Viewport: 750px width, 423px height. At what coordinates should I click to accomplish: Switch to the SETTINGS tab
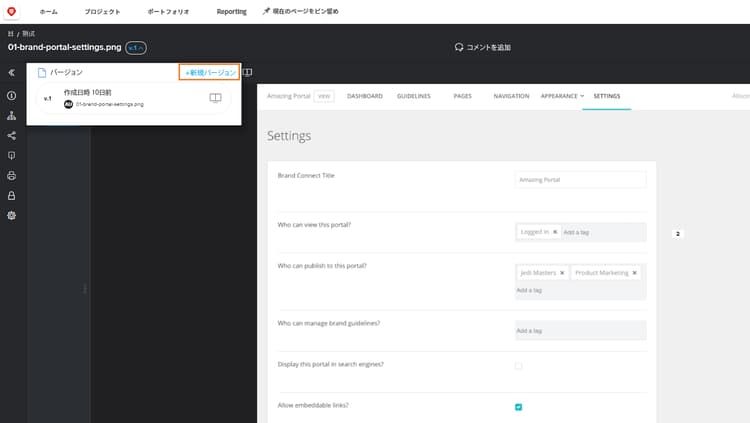[607, 96]
